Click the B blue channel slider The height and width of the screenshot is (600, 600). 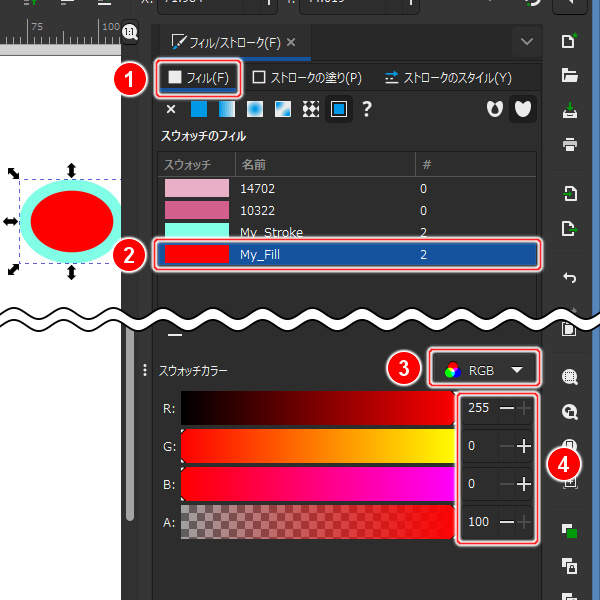point(318,484)
